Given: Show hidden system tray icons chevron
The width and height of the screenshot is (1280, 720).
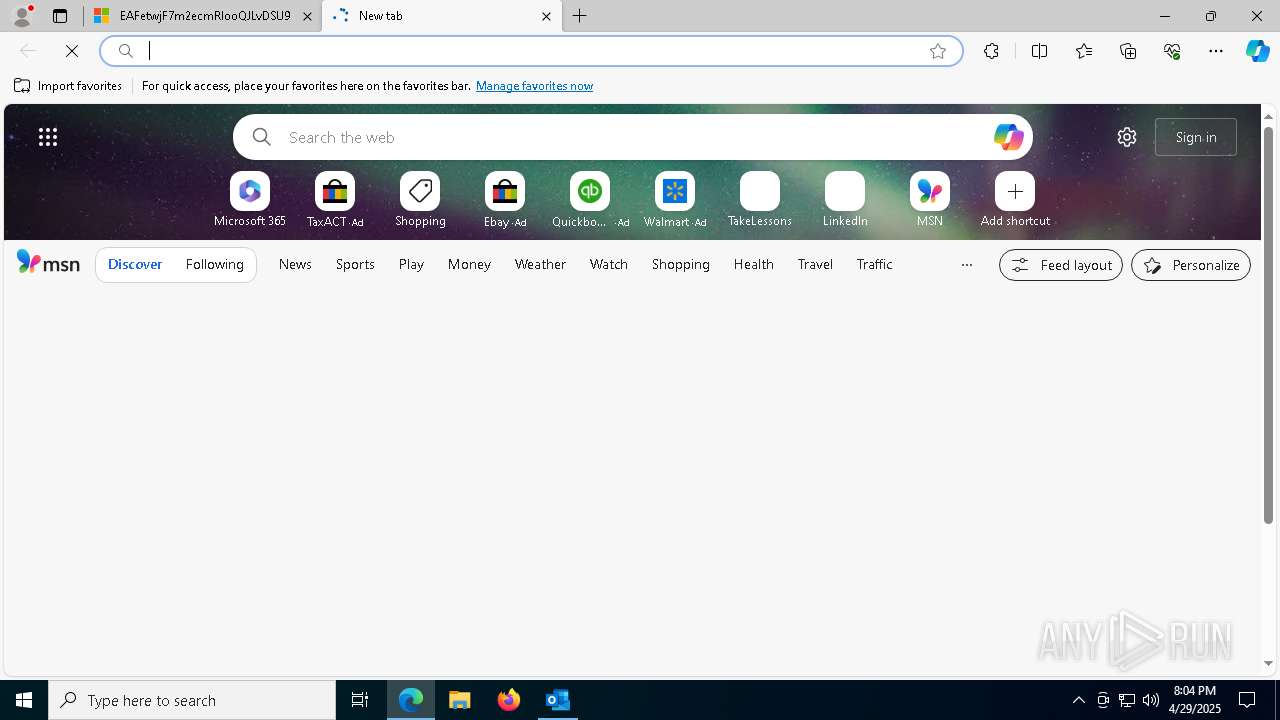Looking at the screenshot, I should [1078, 700].
